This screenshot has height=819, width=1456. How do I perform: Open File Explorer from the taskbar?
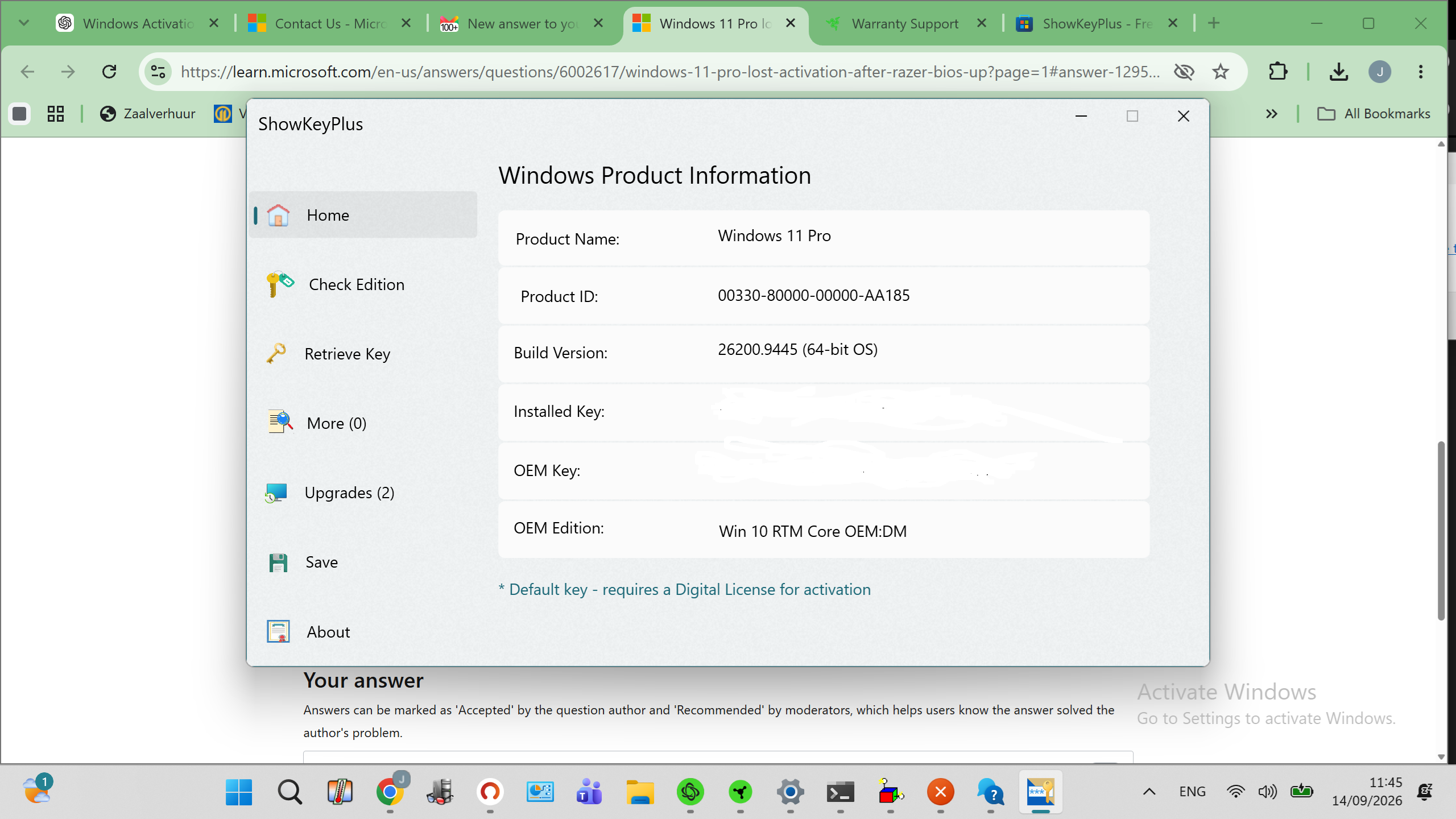(x=640, y=792)
